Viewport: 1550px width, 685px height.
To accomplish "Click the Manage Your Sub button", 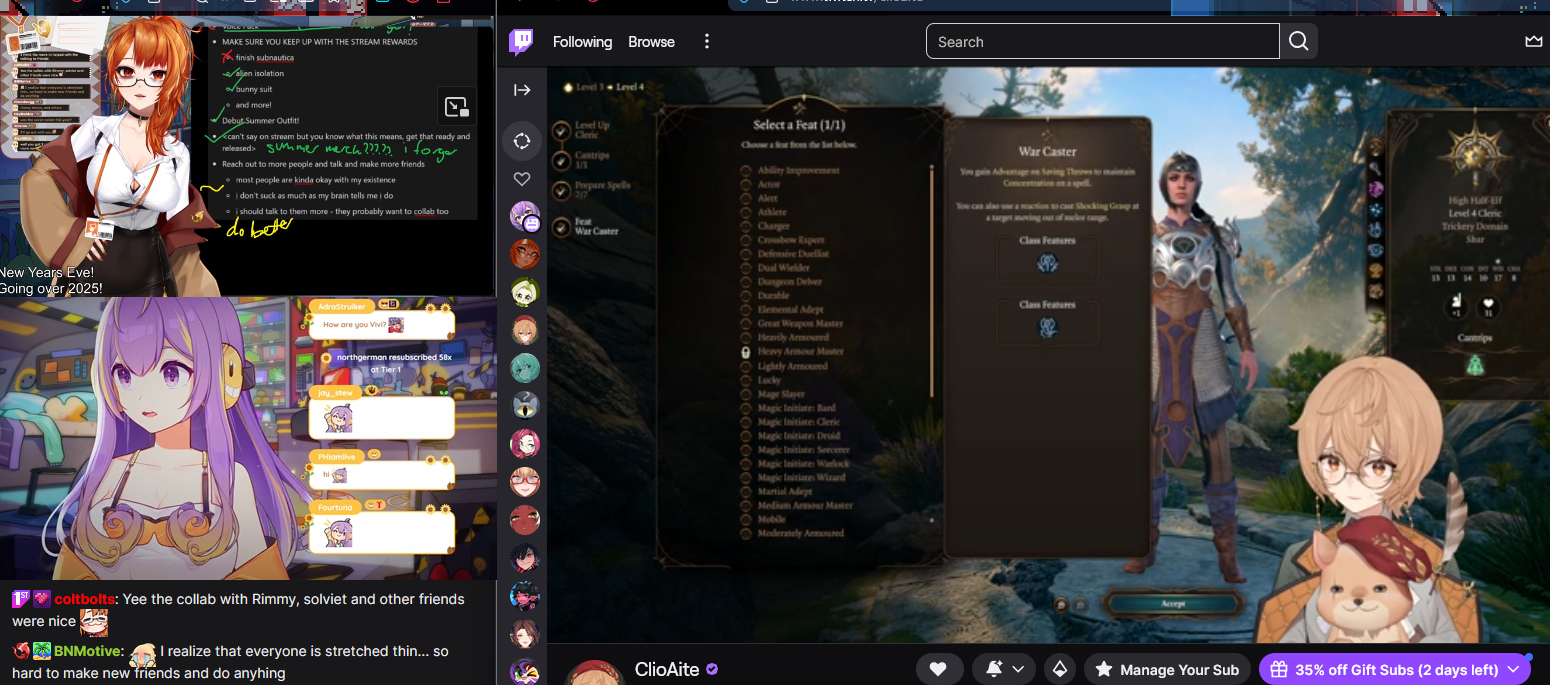I will tap(1167, 669).
